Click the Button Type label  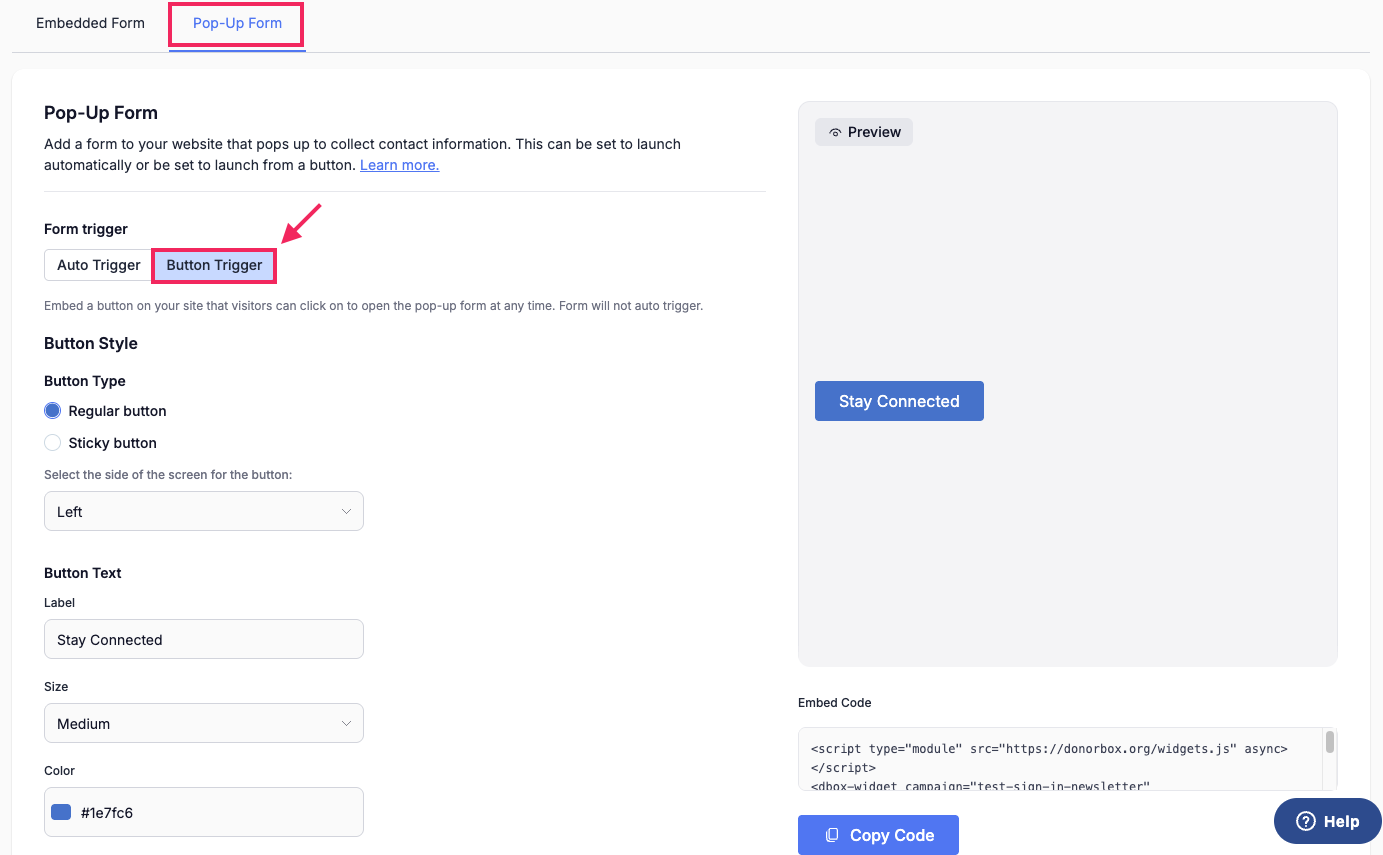(x=85, y=381)
